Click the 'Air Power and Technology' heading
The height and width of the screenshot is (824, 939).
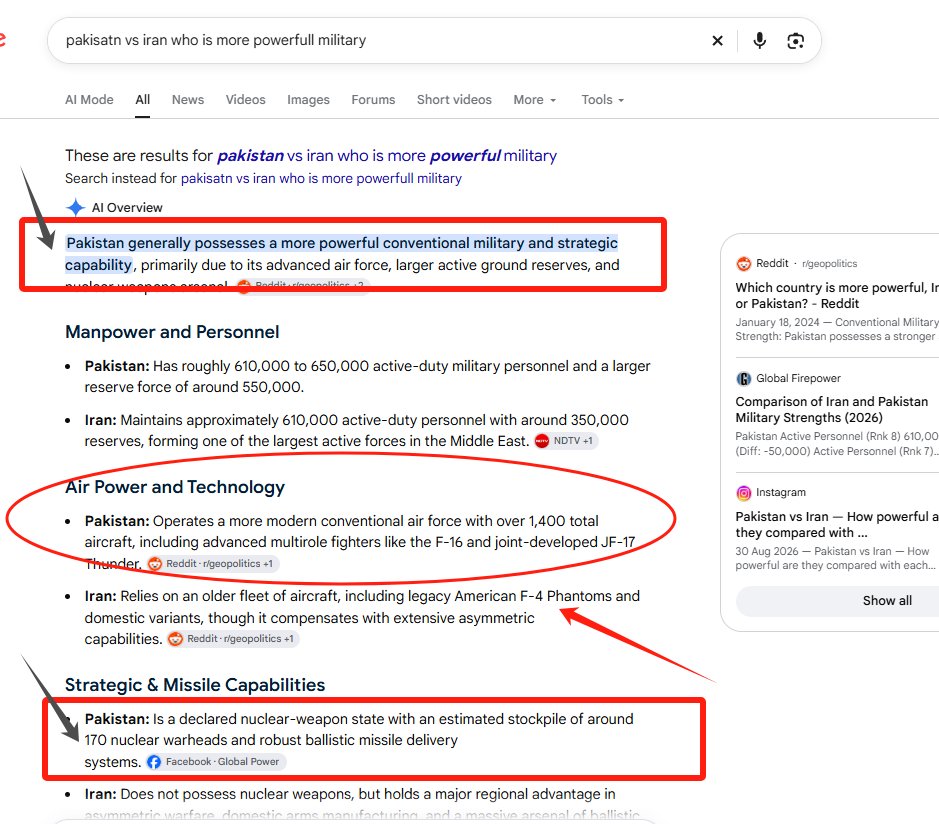[x=175, y=487]
